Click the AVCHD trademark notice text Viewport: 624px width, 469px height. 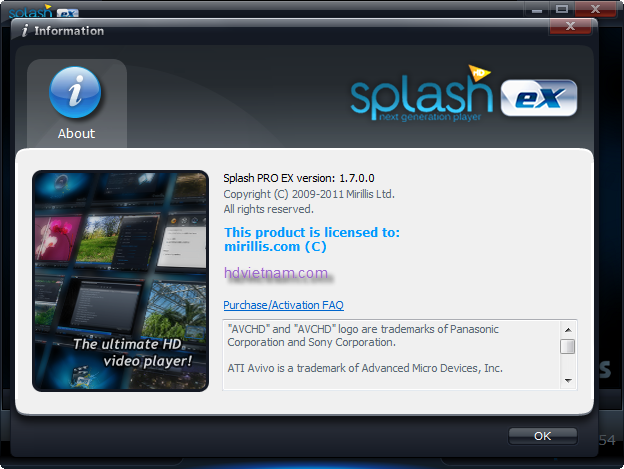pyautogui.click(x=363, y=336)
